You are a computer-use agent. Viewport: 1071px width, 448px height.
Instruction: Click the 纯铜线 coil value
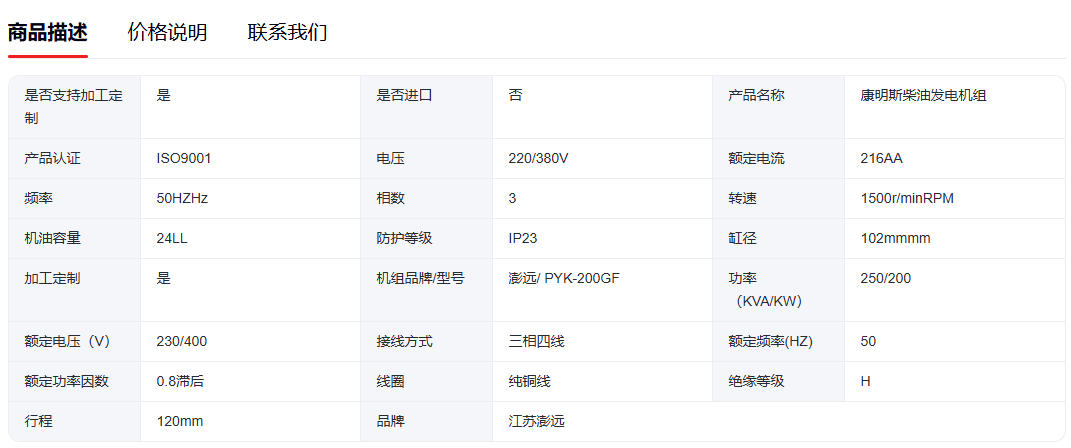529,381
